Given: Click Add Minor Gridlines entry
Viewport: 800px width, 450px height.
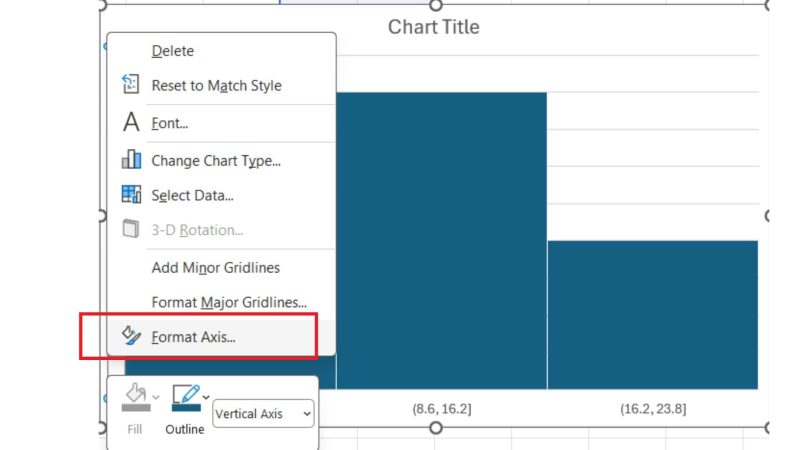Looking at the screenshot, I should click(x=221, y=267).
